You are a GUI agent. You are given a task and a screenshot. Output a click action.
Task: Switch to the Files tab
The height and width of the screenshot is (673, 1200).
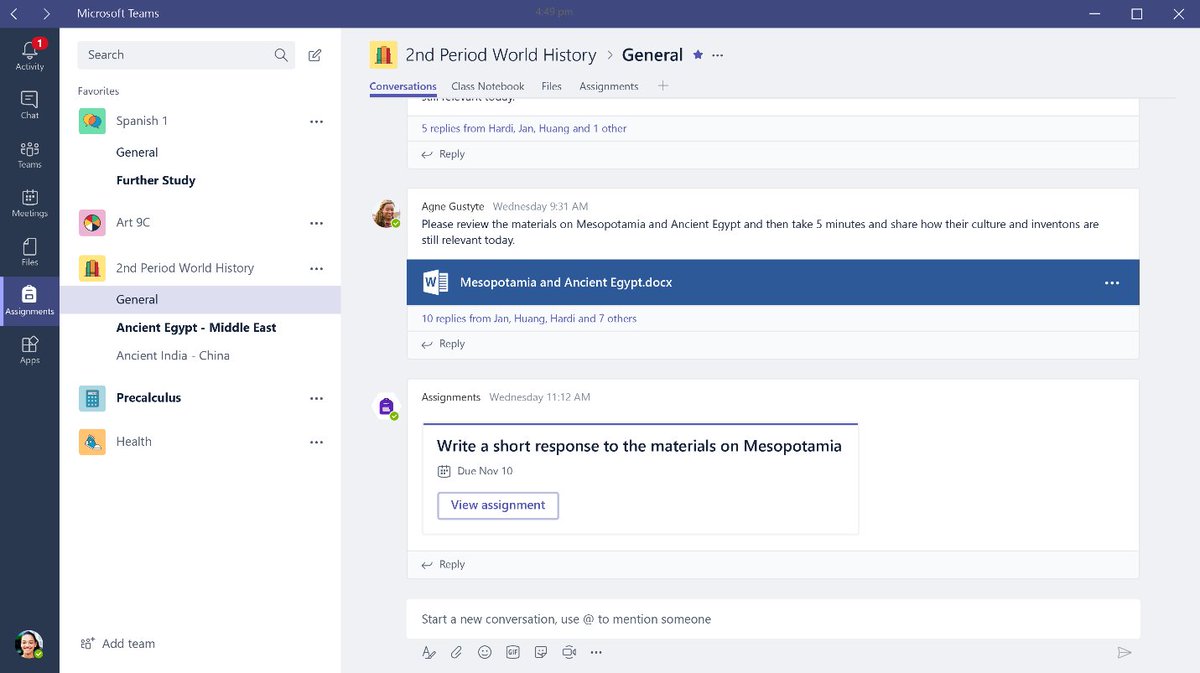point(552,87)
